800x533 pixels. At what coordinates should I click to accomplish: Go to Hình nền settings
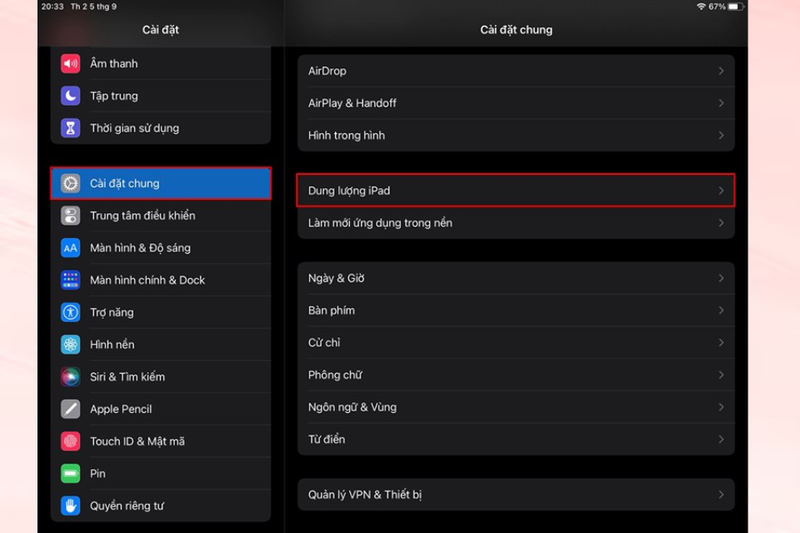(x=161, y=344)
